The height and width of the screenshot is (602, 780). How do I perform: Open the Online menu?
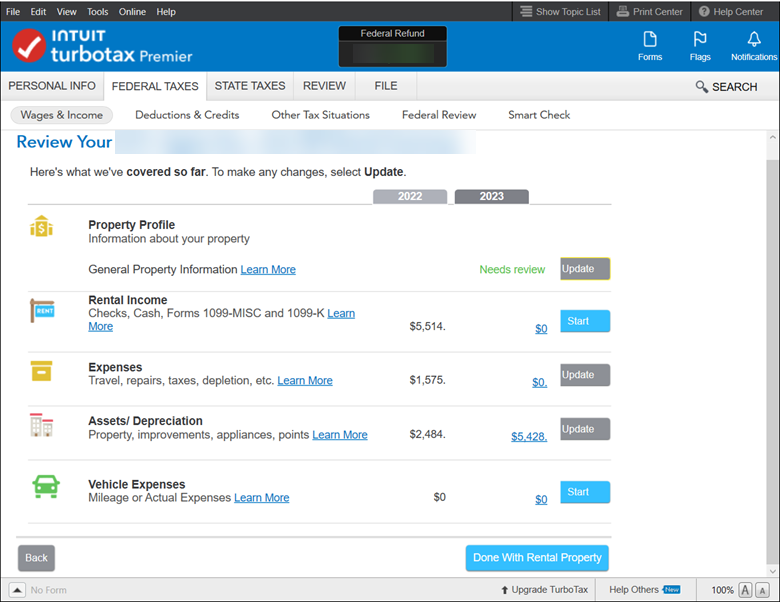pos(132,11)
